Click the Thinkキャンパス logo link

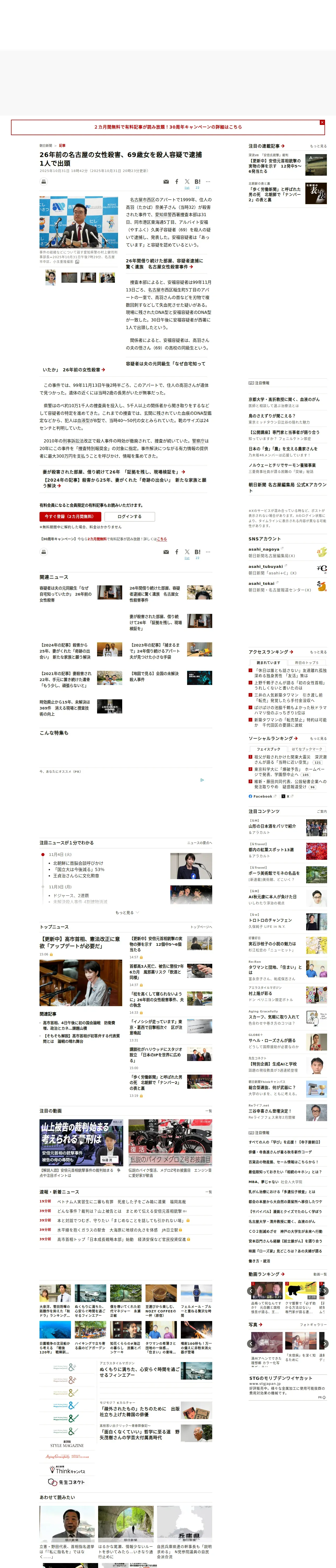pos(66,1470)
